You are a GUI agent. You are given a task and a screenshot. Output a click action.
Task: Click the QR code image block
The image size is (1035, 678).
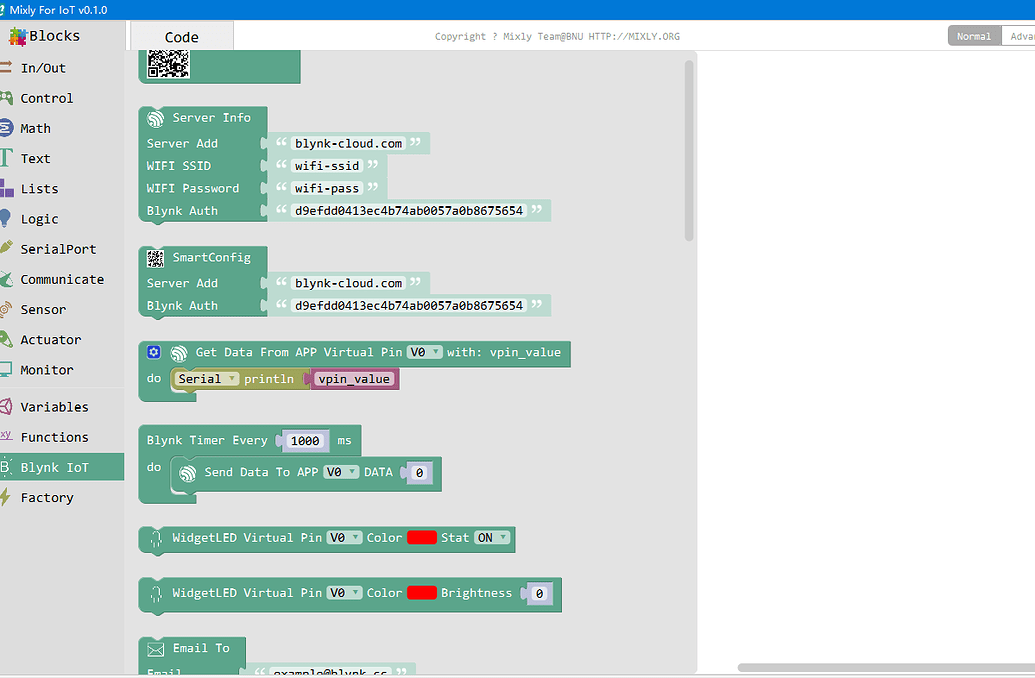tap(168, 64)
